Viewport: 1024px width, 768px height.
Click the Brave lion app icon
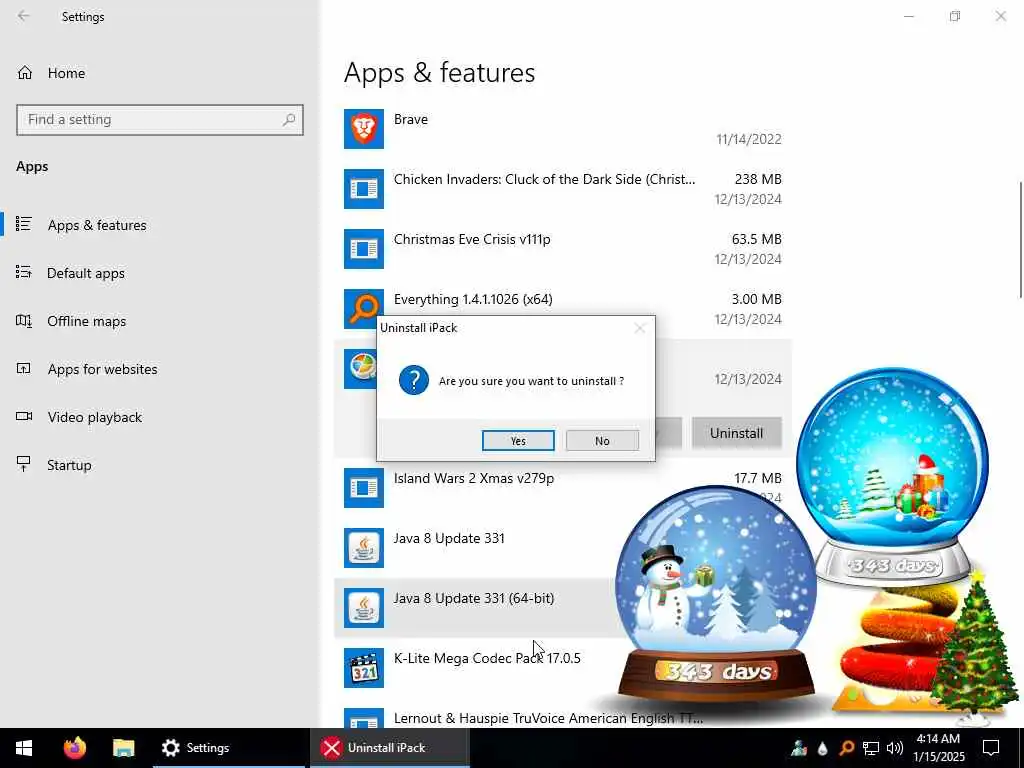[x=364, y=129]
